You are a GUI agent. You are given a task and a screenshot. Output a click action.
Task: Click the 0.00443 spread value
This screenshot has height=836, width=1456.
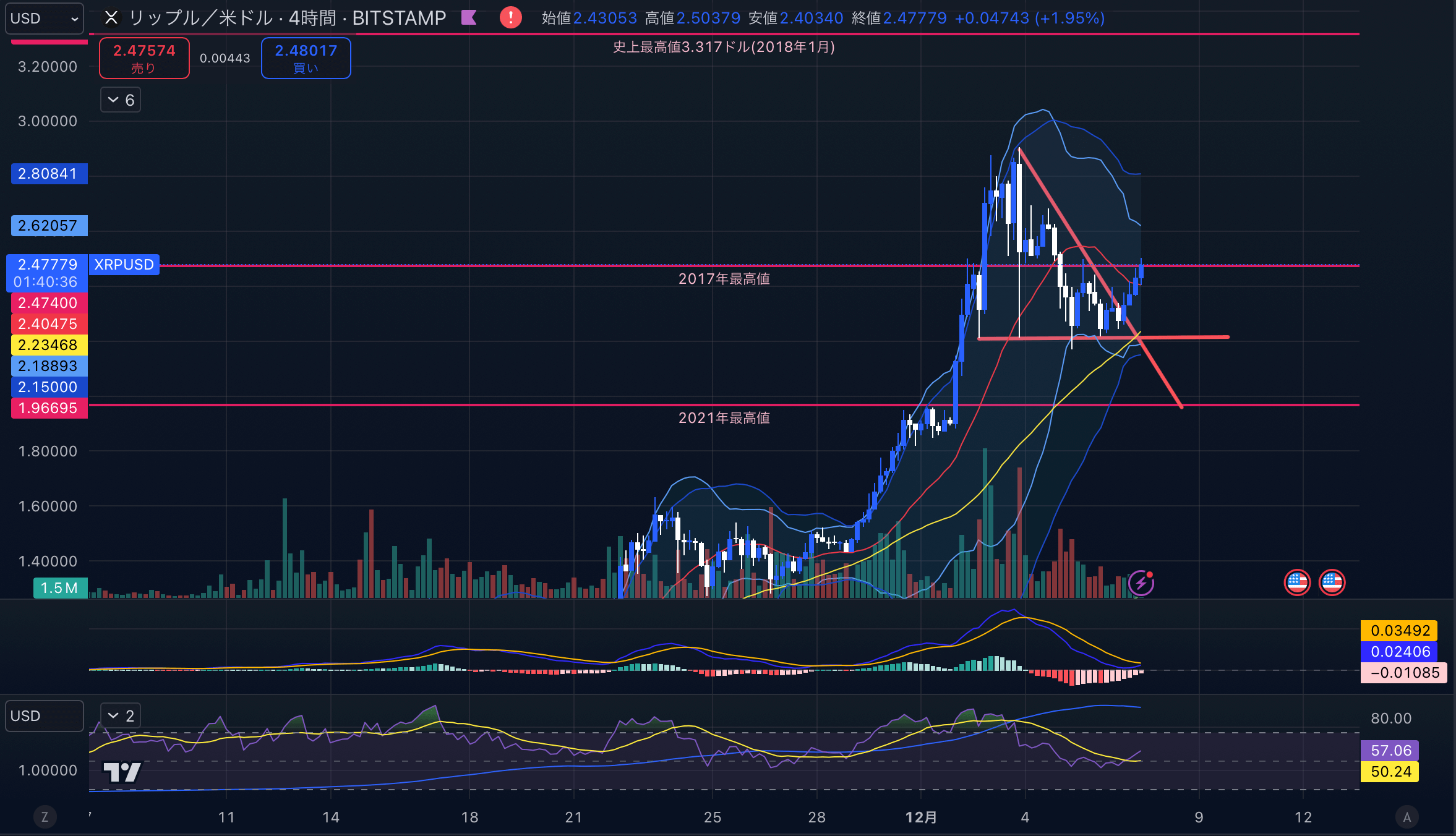click(x=225, y=58)
